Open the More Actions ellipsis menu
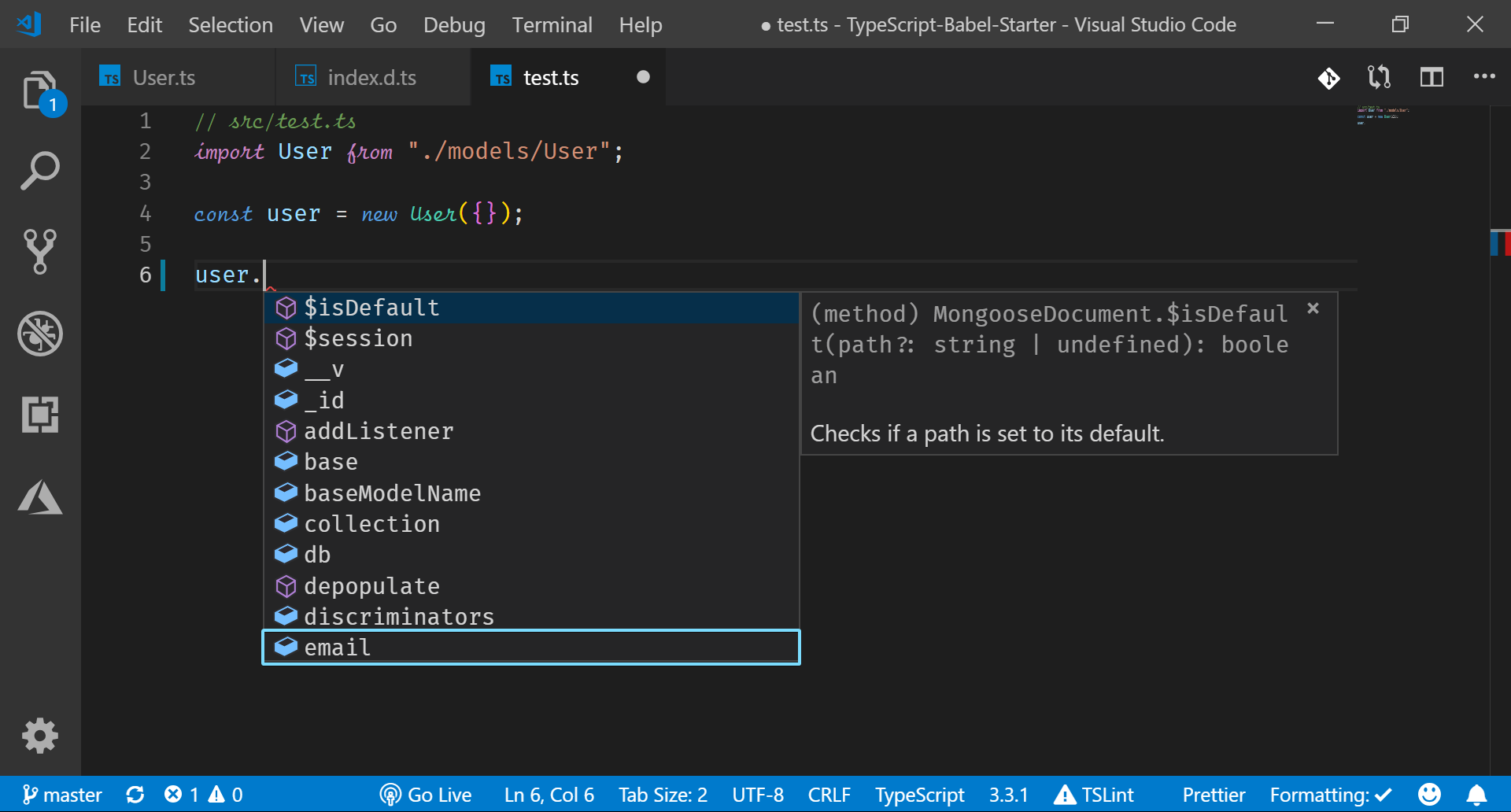The height and width of the screenshot is (812, 1511). click(x=1483, y=77)
